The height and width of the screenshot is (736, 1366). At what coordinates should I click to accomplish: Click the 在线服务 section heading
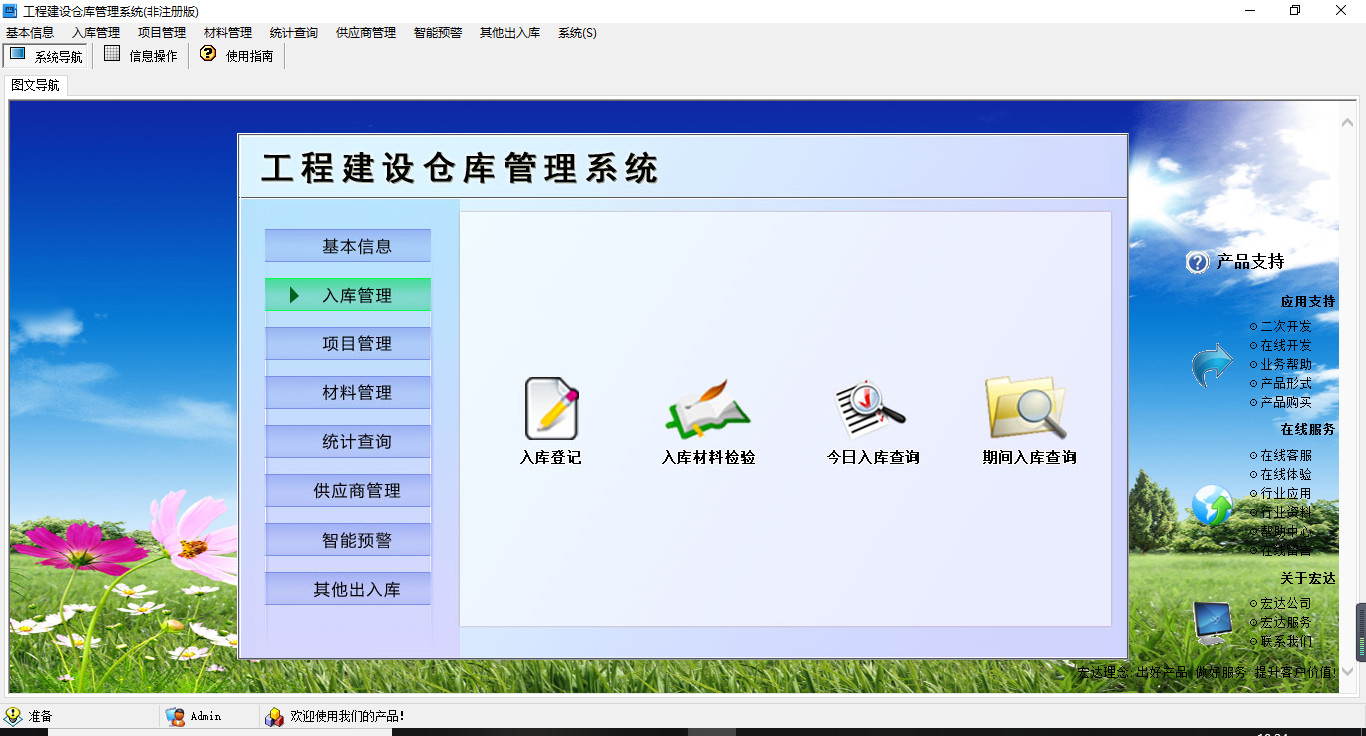click(x=1307, y=429)
